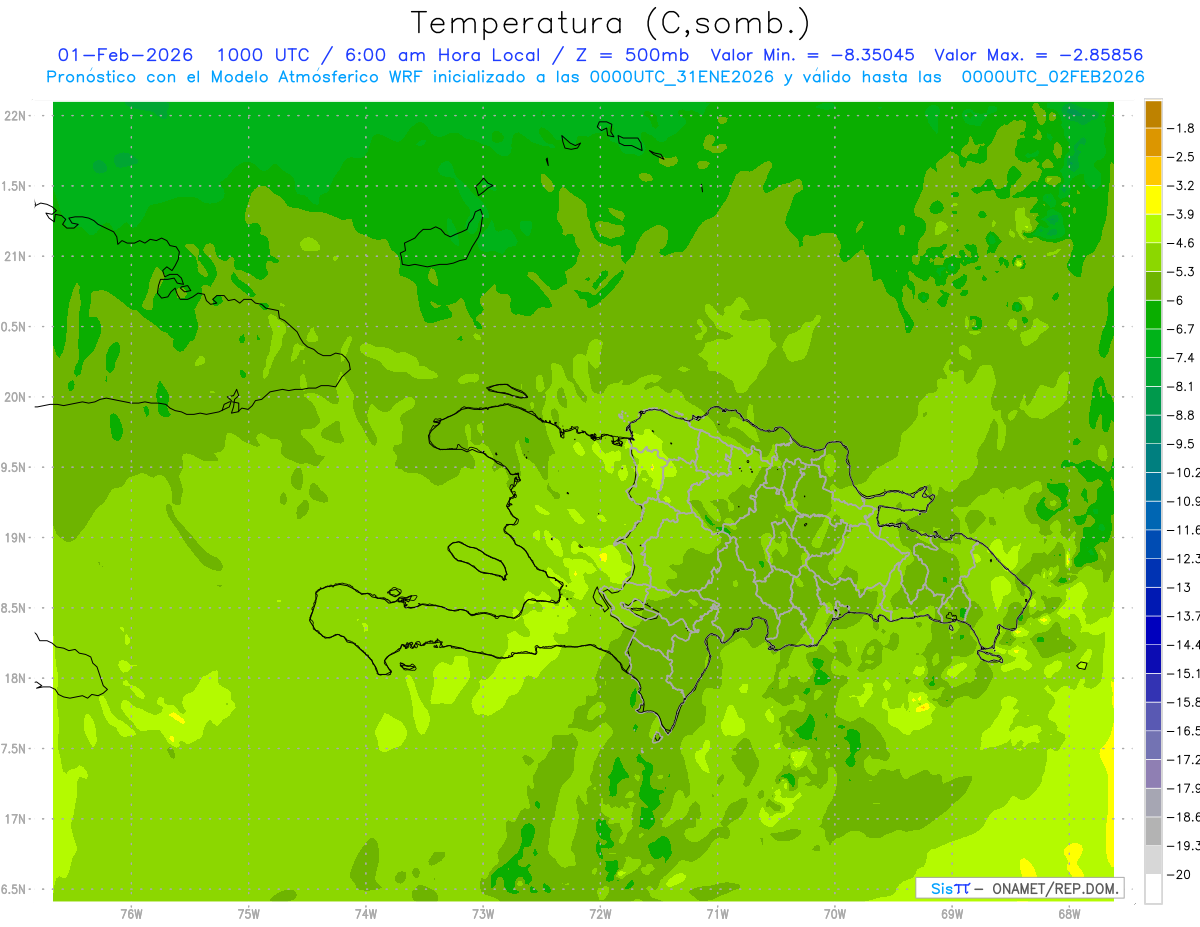Click the 9.5N latitude axis label
The width and height of the screenshot is (1200, 927).
click(x=15, y=467)
